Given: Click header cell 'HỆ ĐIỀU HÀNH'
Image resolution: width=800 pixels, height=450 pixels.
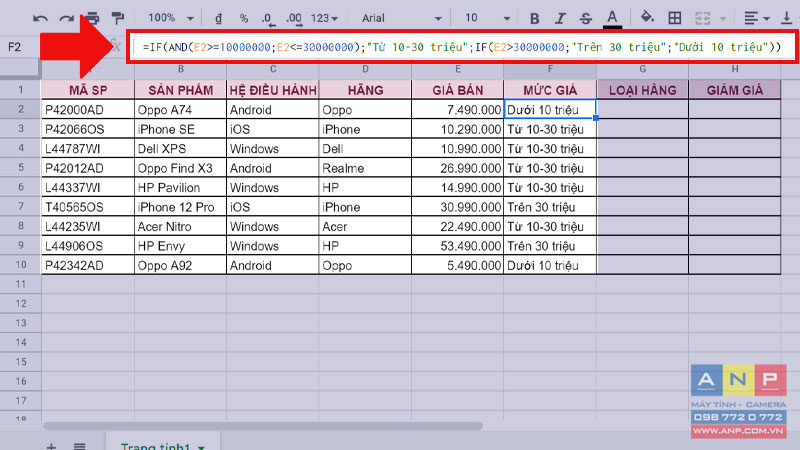Looking at the screenshot, I should click(x=273, y=90).
